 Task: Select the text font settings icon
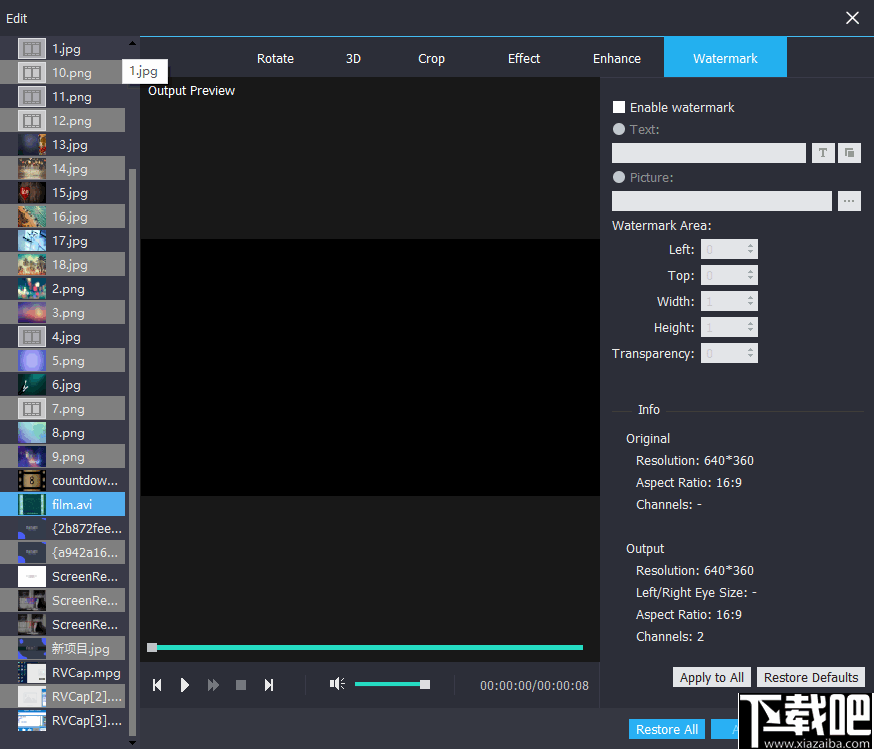click(822, 152)
